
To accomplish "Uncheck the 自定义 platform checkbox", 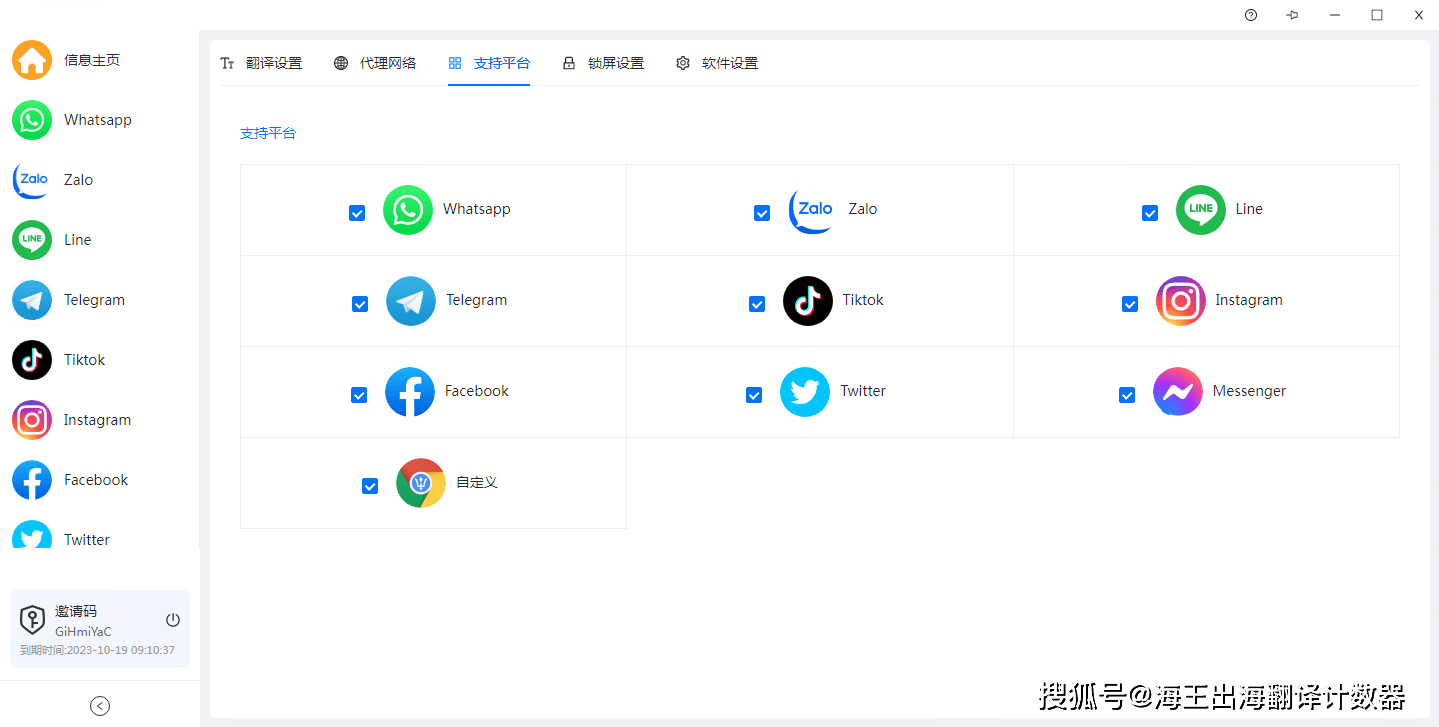I will point(370,486).
